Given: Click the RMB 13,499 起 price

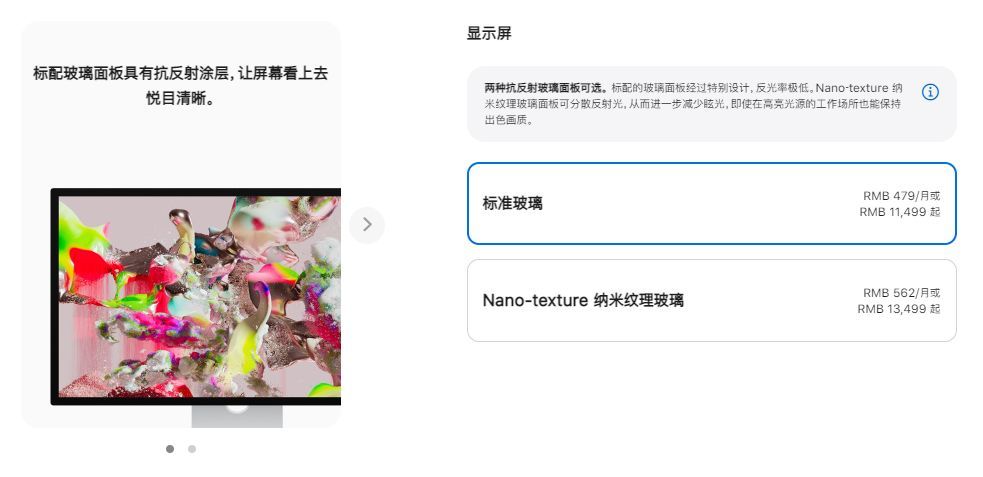Looking at the screenshot, I should (x=899, y=309).
